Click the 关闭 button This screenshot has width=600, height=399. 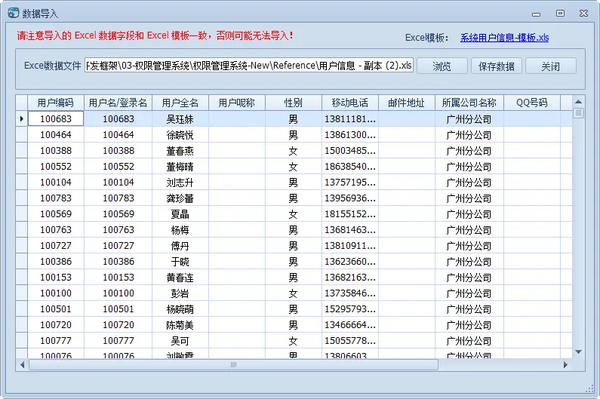click(551, 66)
